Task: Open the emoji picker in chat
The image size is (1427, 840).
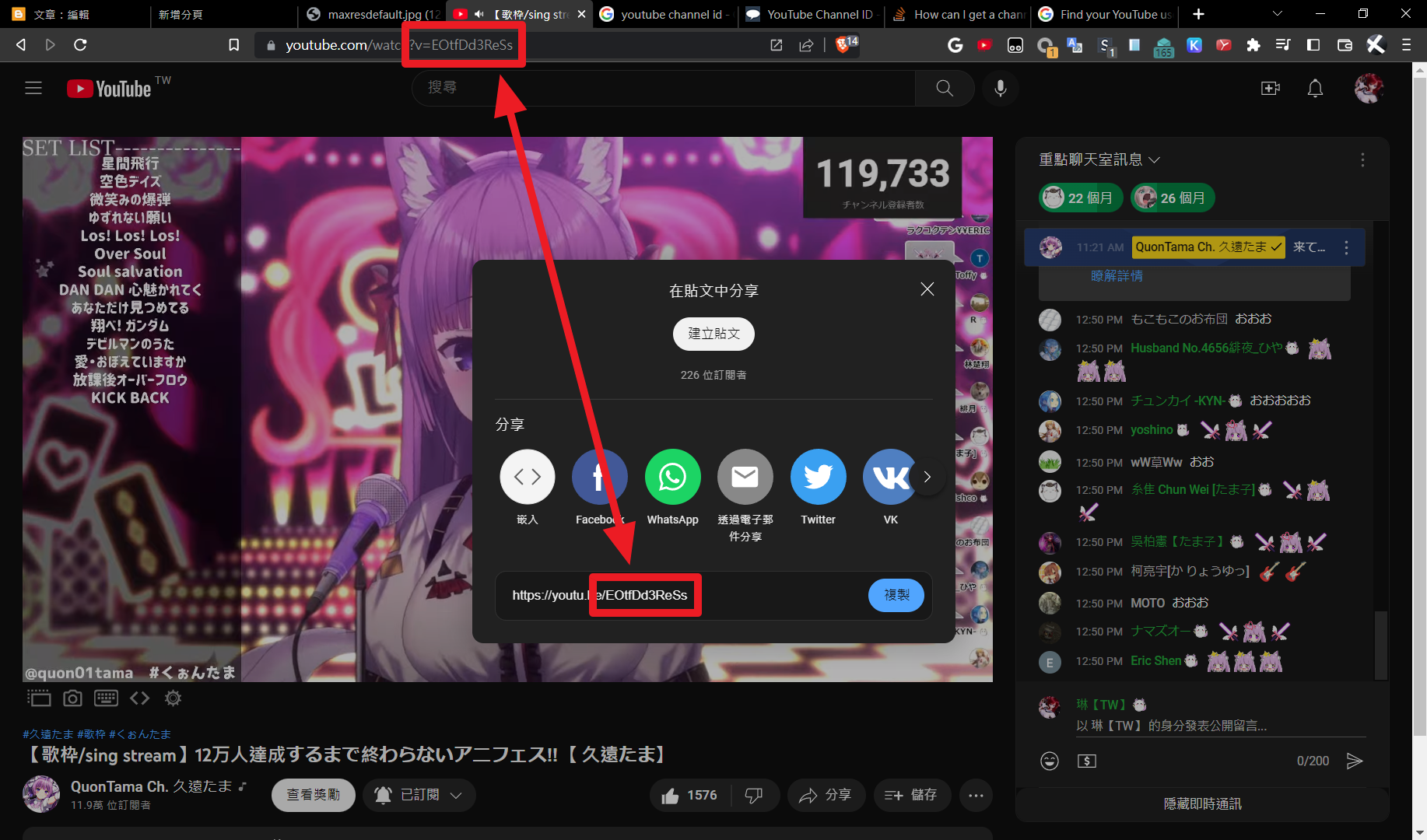Action: (1050, 761)
